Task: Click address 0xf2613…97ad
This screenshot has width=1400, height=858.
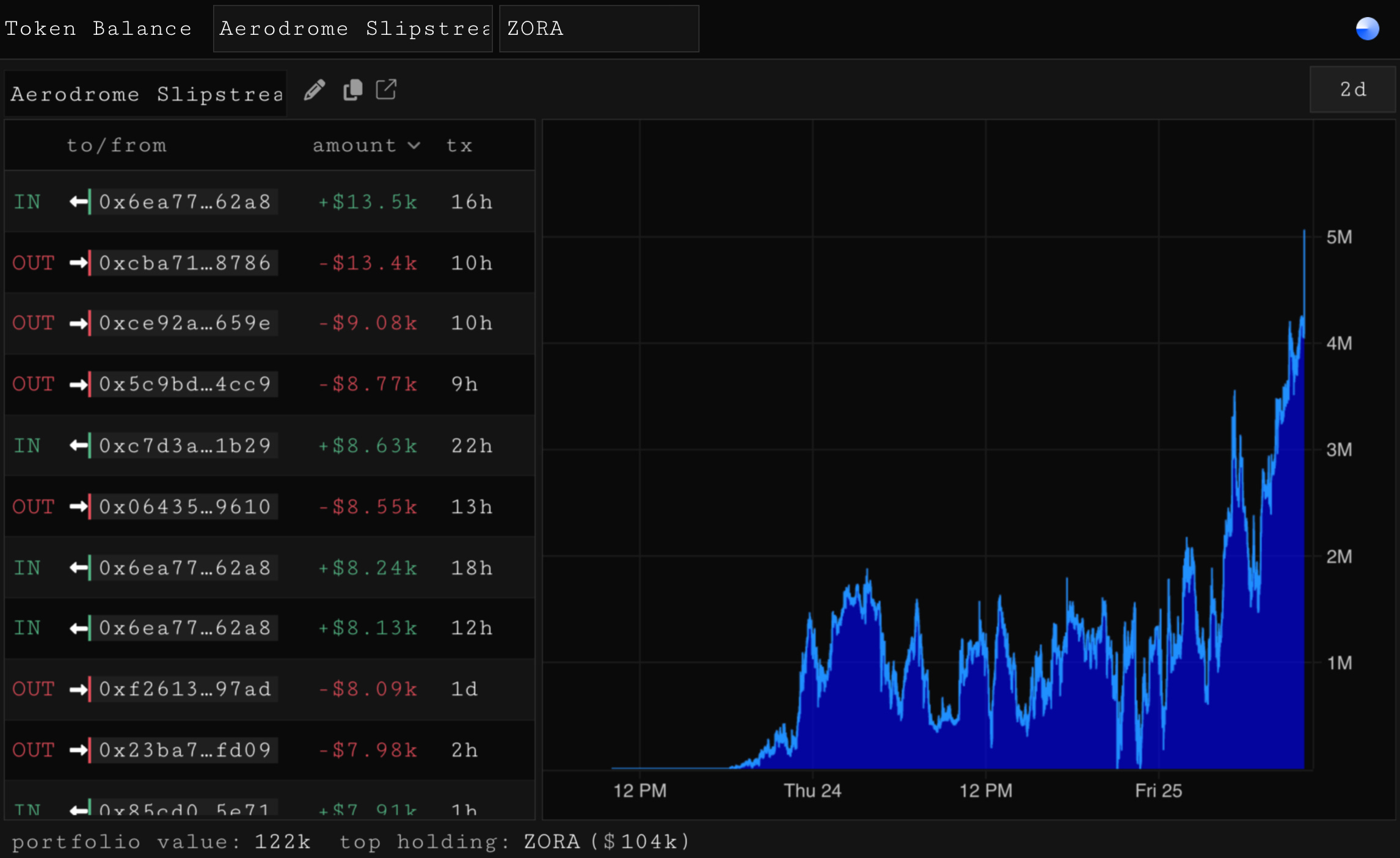Action: (184, 689)
